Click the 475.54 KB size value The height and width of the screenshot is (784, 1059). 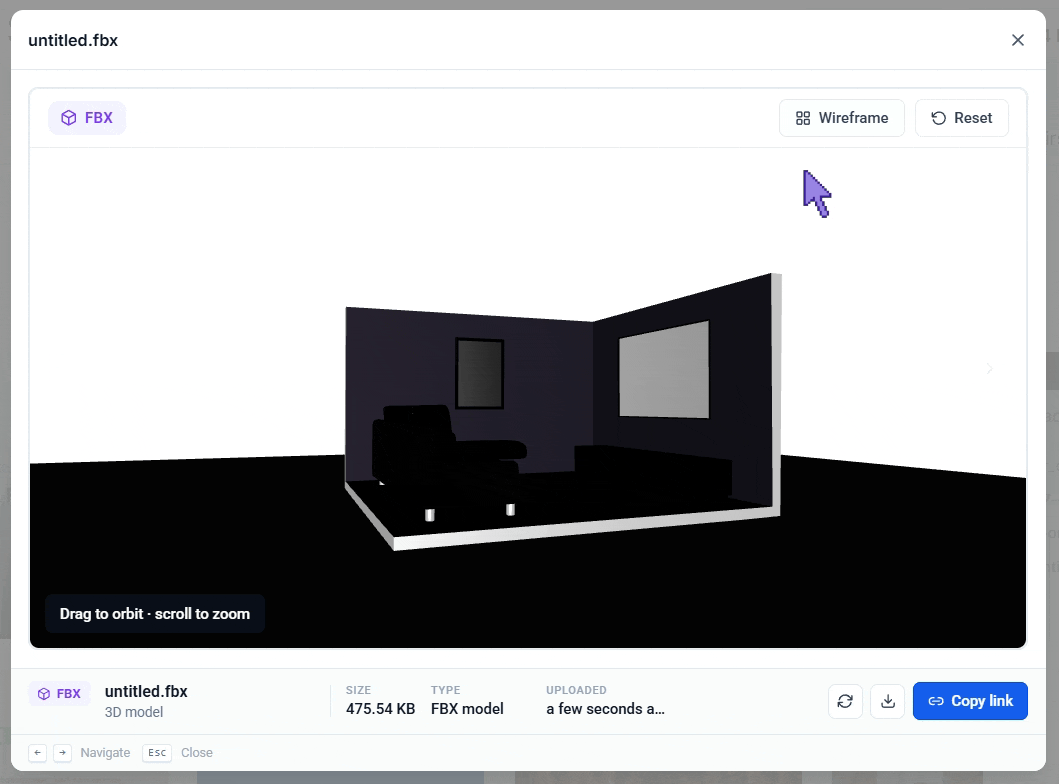pyautogui.click(x=380, y=709)
